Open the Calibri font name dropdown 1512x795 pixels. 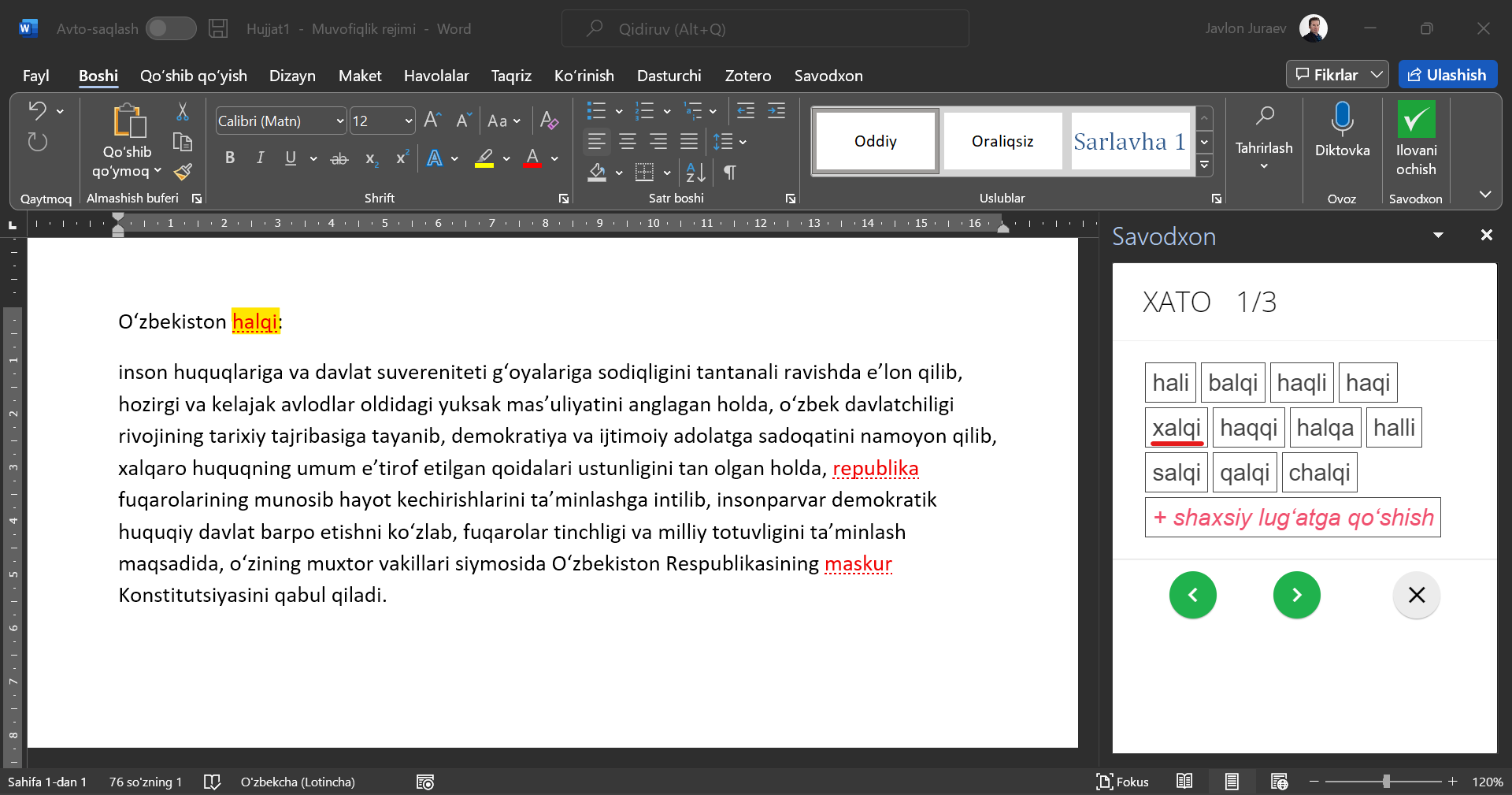(x=340, y=121)
